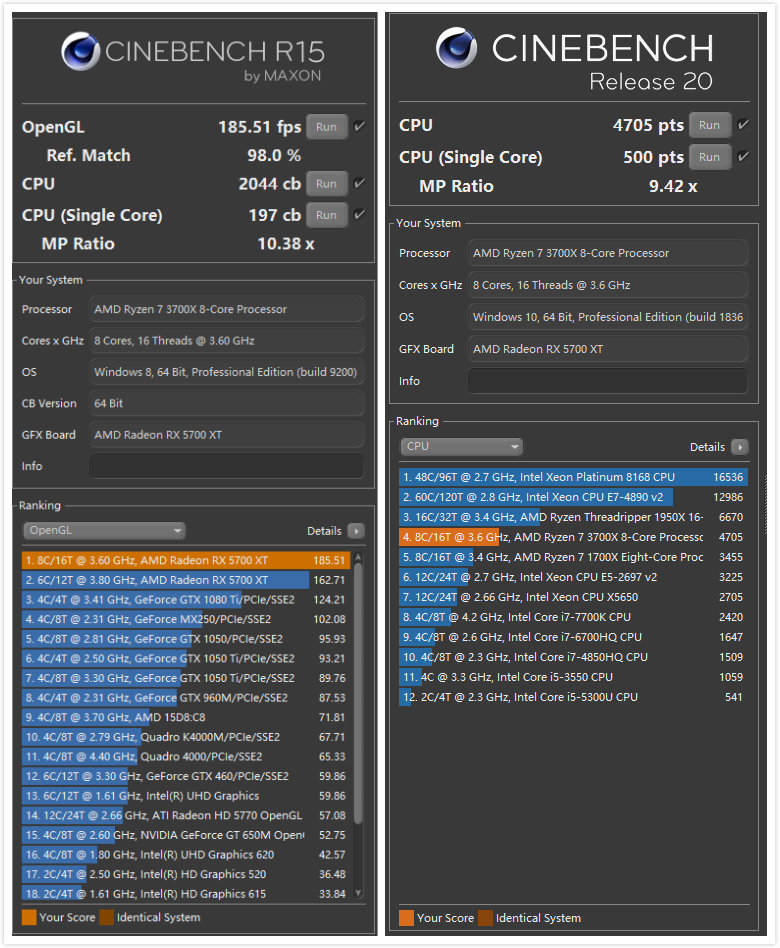Run the R15 CPU Single Core test
780x948 pixels.
pyautogui.click(x=326, y=215)
